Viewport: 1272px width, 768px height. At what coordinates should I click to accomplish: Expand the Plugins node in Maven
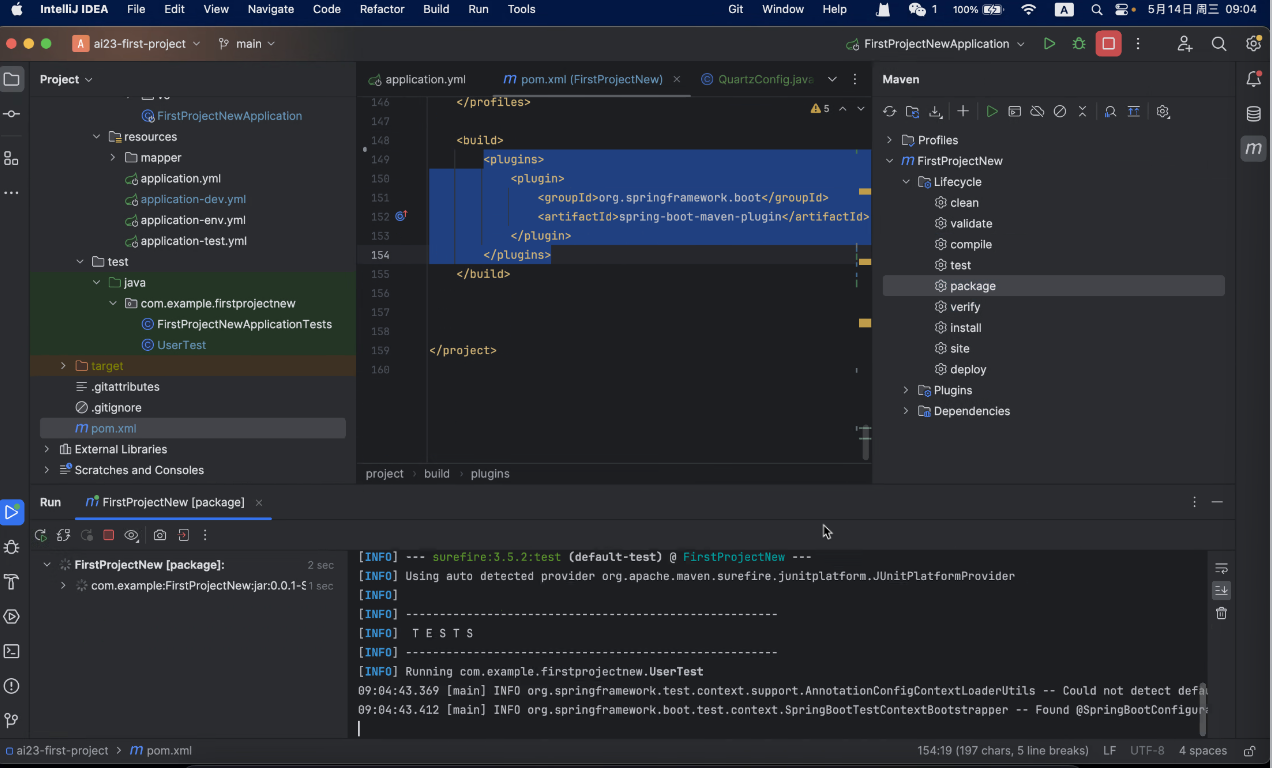coord(906,390)
